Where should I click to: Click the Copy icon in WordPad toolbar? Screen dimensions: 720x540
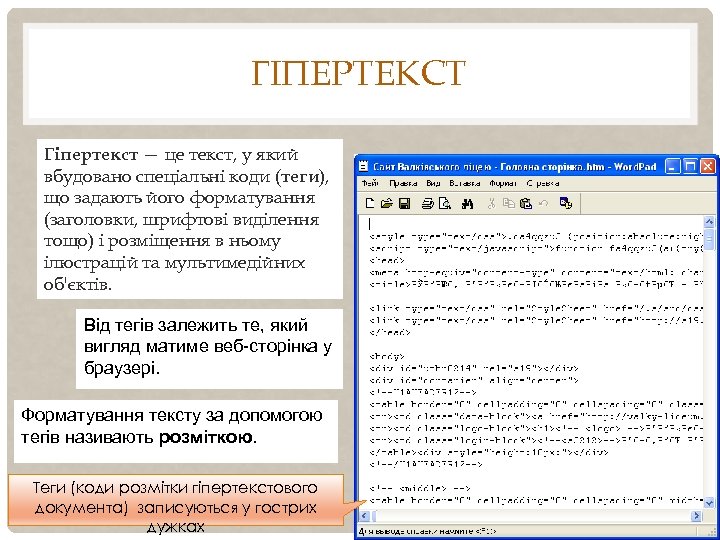click(x=508, y=203)
